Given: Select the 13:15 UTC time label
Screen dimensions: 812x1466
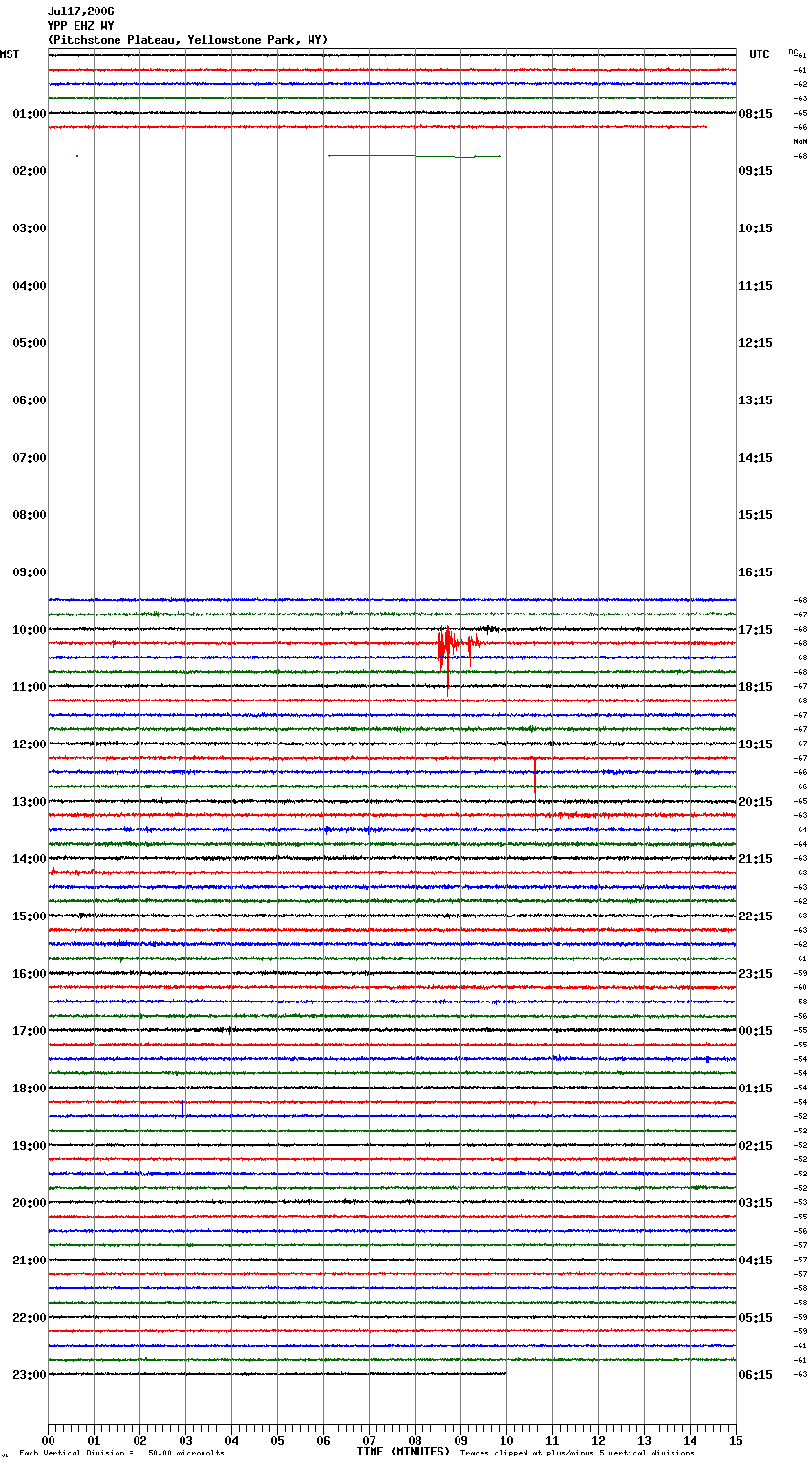Looking at the screenshot, I should coord(756,400).
